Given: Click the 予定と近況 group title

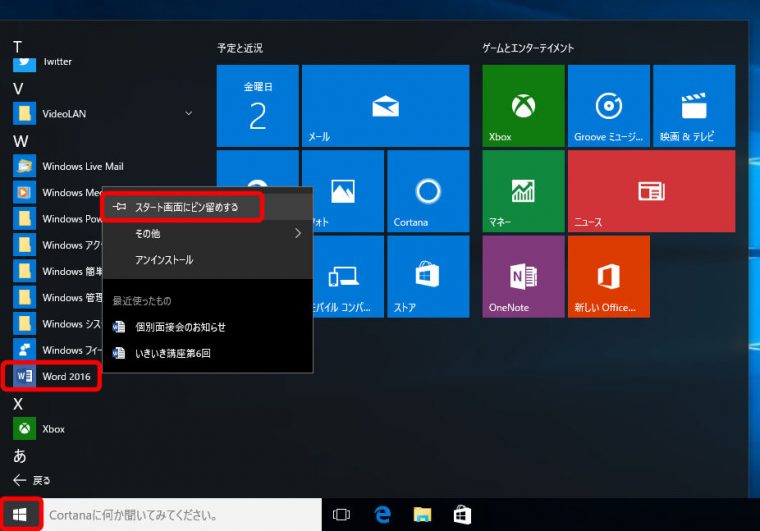Looking at the screenshot, I should point(240,48).
